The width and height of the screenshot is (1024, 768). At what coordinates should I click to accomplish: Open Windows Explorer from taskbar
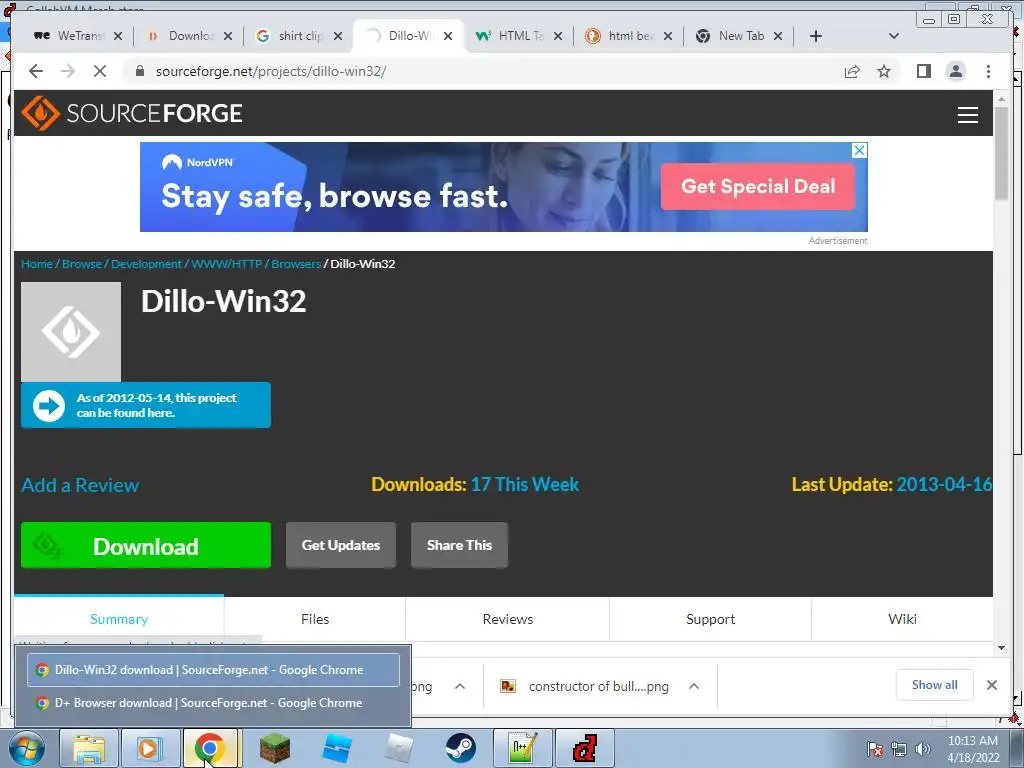click(89, 748)
